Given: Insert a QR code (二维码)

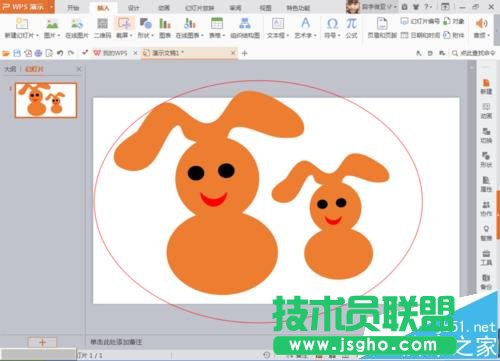Looking at the screenshot, I should pyautogui.click(x=102, y=27).
